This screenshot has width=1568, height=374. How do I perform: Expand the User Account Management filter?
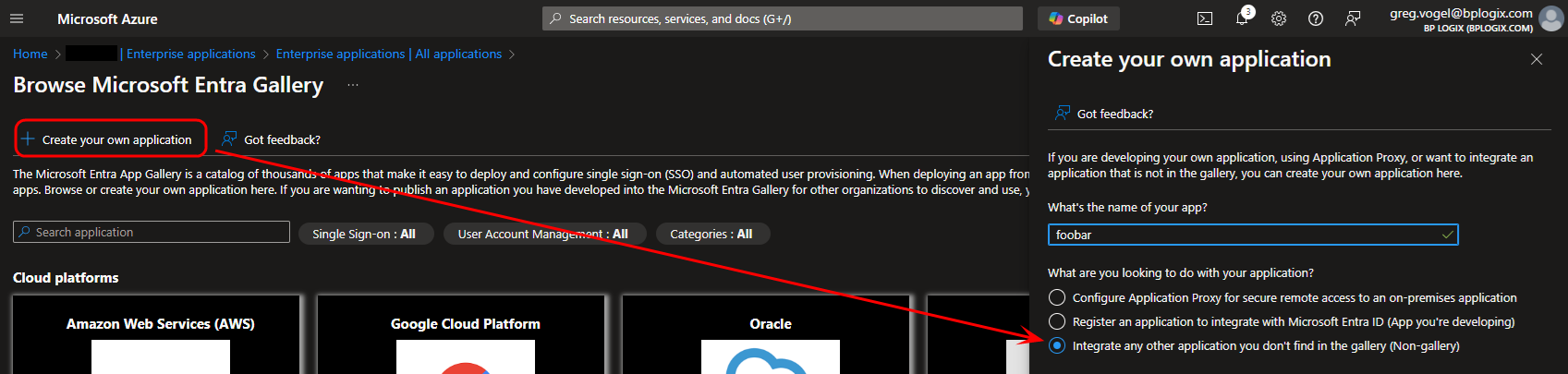pos(542,234)
